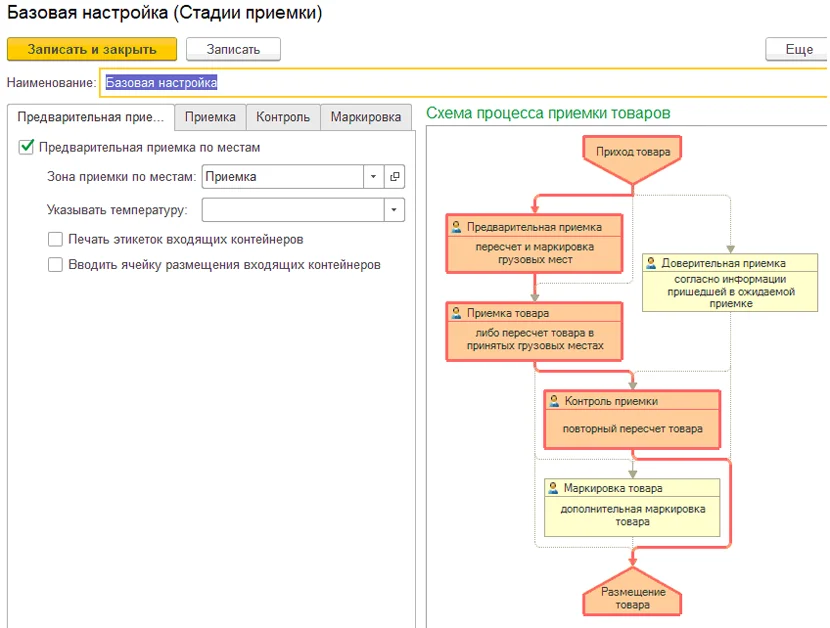
Task: Click the 'Зона приемки по местам' input field
Action: pos(283,177)
